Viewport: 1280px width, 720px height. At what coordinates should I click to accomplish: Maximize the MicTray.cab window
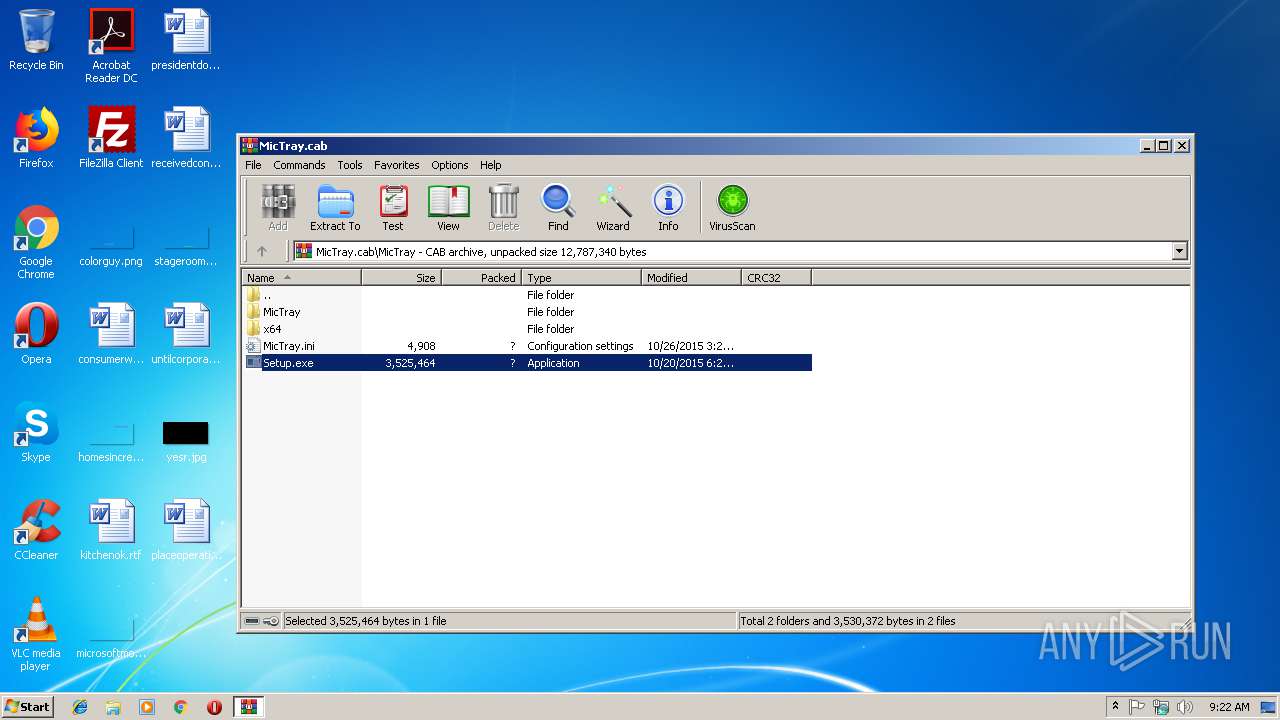[x=1163, y=146]
